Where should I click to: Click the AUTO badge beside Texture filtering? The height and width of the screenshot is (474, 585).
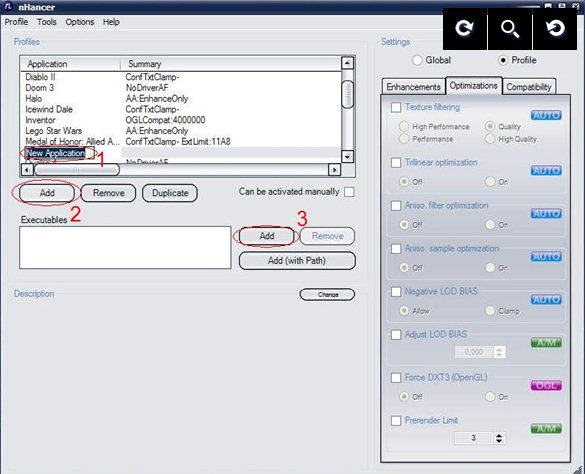546,115
